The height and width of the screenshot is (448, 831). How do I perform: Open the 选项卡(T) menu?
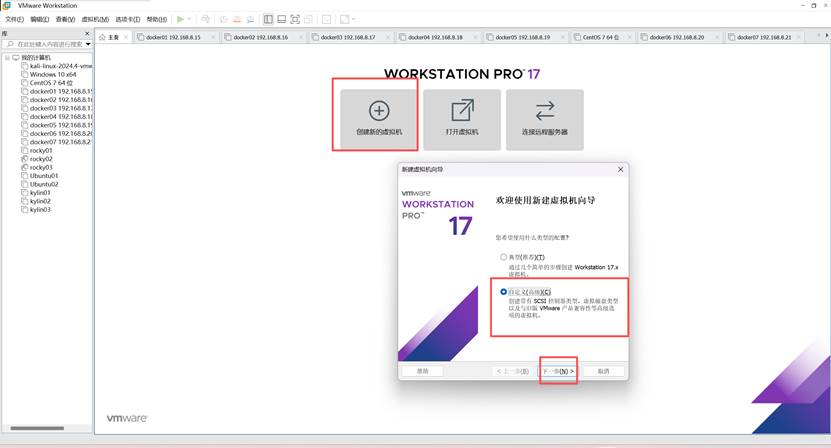(x=128, y=19)
